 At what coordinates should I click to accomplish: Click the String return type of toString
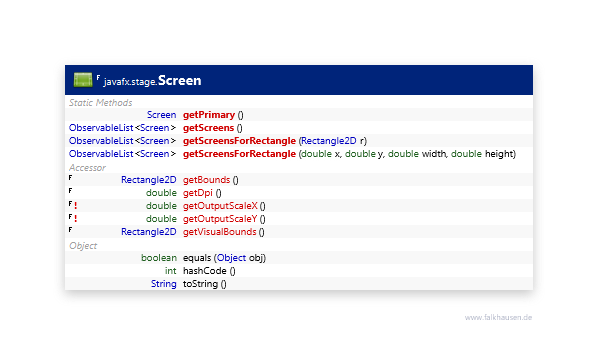click(164, 284)
